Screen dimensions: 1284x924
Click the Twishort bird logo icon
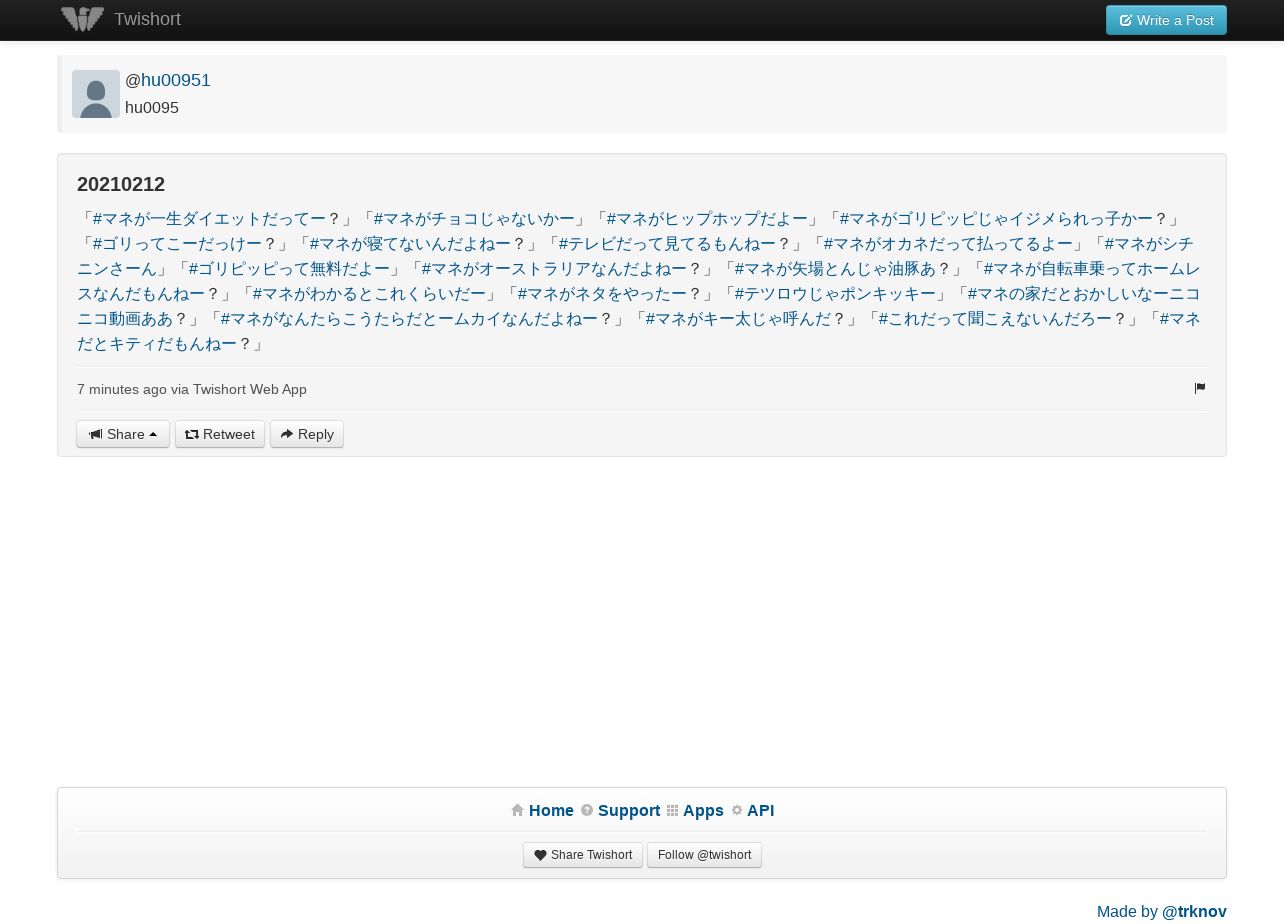coord(82,19)
